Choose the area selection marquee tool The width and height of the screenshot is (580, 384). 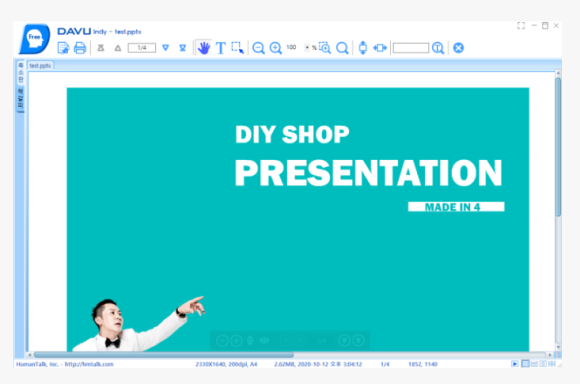point(237,48)
